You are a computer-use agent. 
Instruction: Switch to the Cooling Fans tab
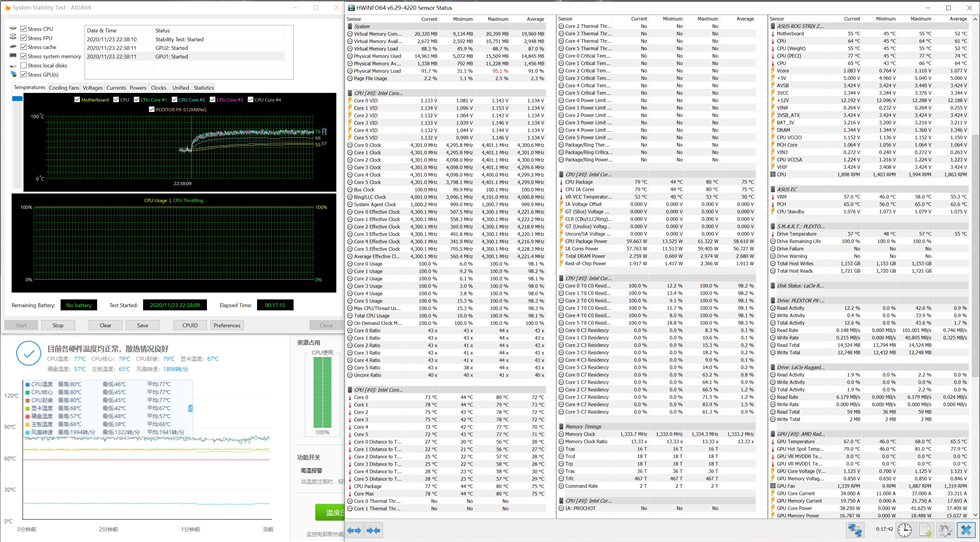click(x=64, y=88)
